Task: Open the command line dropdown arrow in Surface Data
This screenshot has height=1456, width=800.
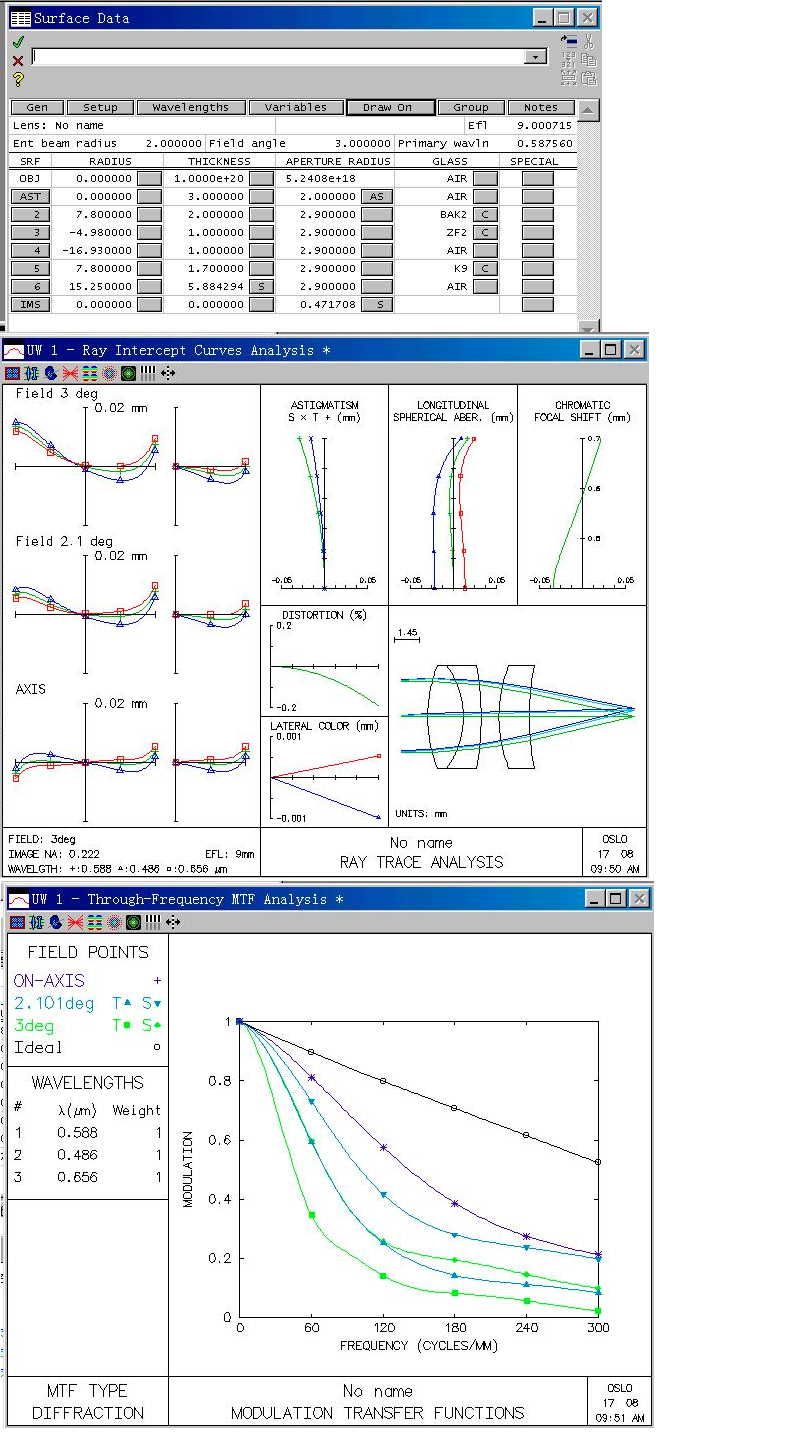Action: [536, 57]
